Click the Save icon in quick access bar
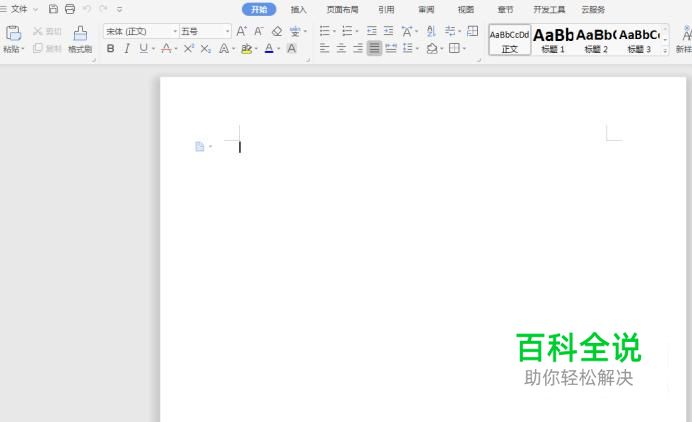 [x=54, y=9]
